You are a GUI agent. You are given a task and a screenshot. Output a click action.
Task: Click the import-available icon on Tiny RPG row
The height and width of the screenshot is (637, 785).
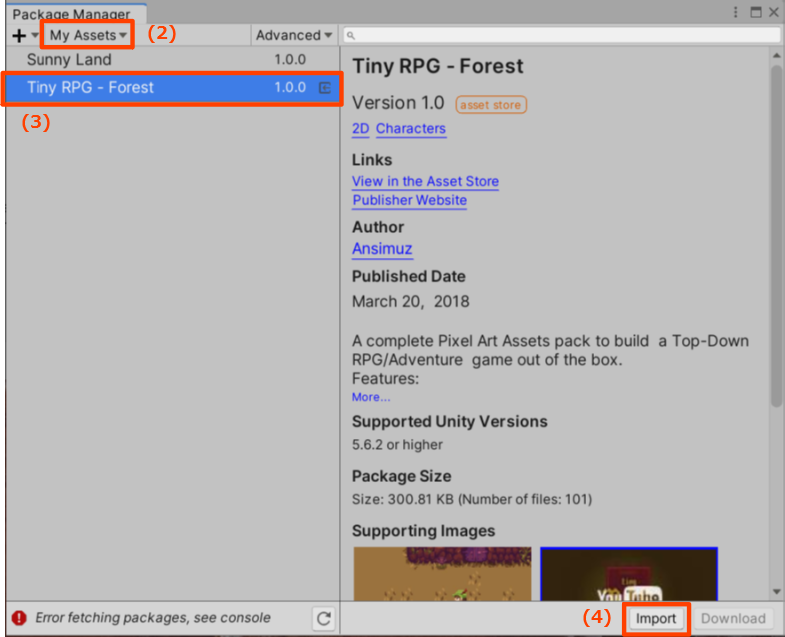click(x=325, y=88)
